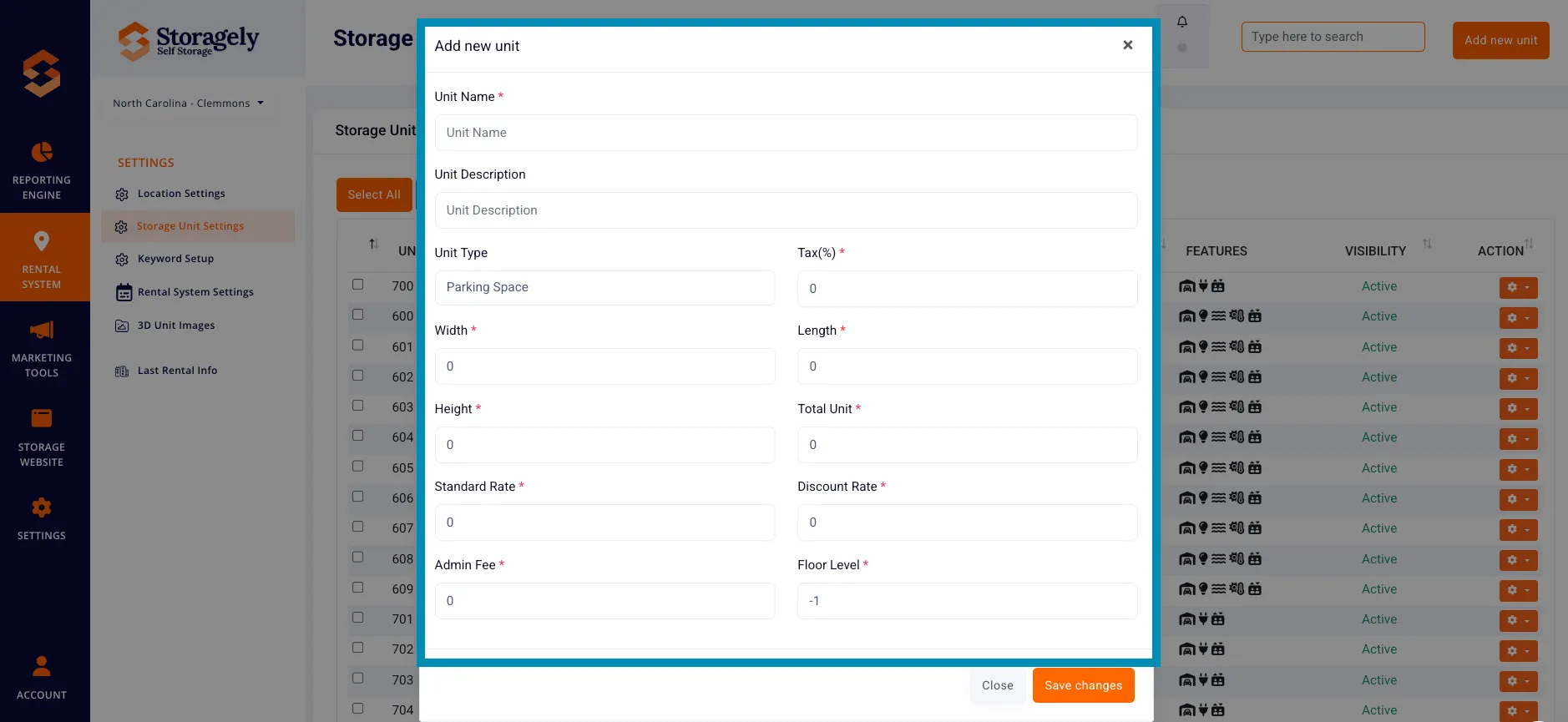Click the Active status for unit 703
Screen dimensions: 1568x722
1378,680
